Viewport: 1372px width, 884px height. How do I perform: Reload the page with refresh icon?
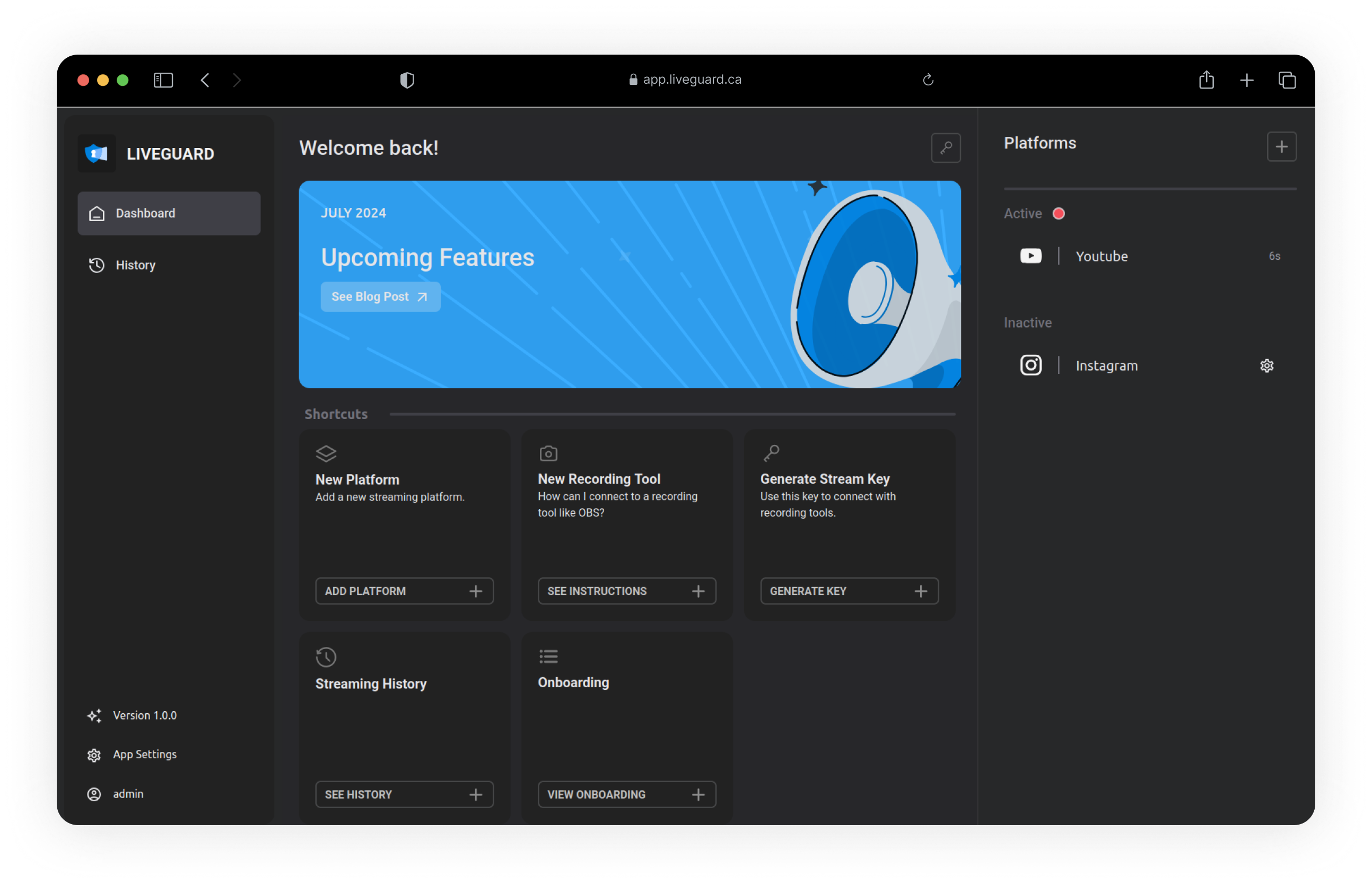928,80
